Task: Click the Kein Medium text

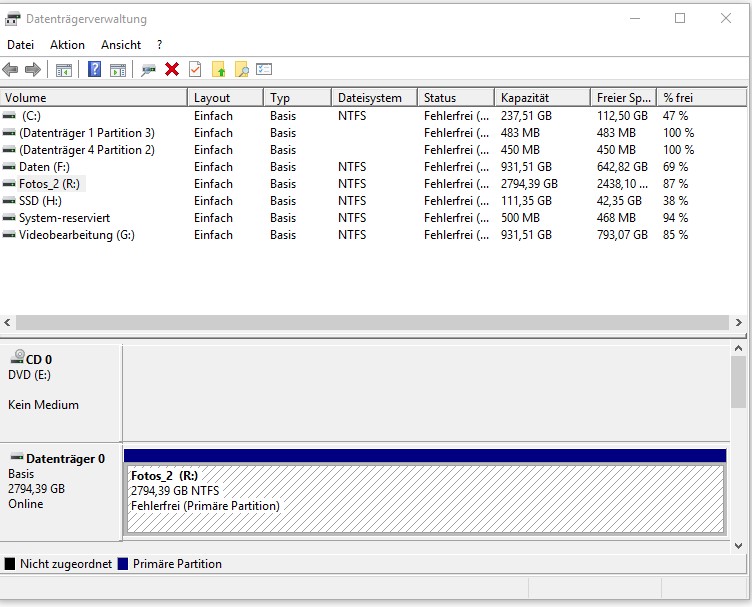Action: coord(43,405)
